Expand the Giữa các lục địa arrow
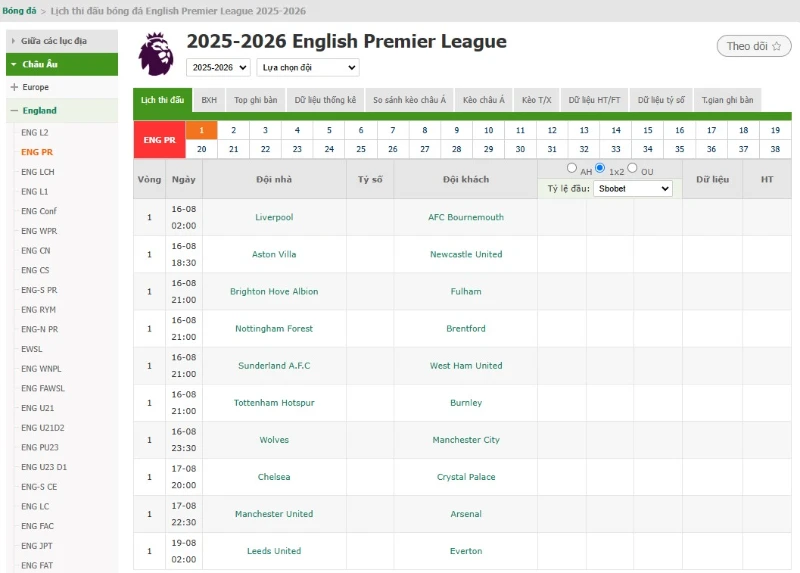 (13, 41)
